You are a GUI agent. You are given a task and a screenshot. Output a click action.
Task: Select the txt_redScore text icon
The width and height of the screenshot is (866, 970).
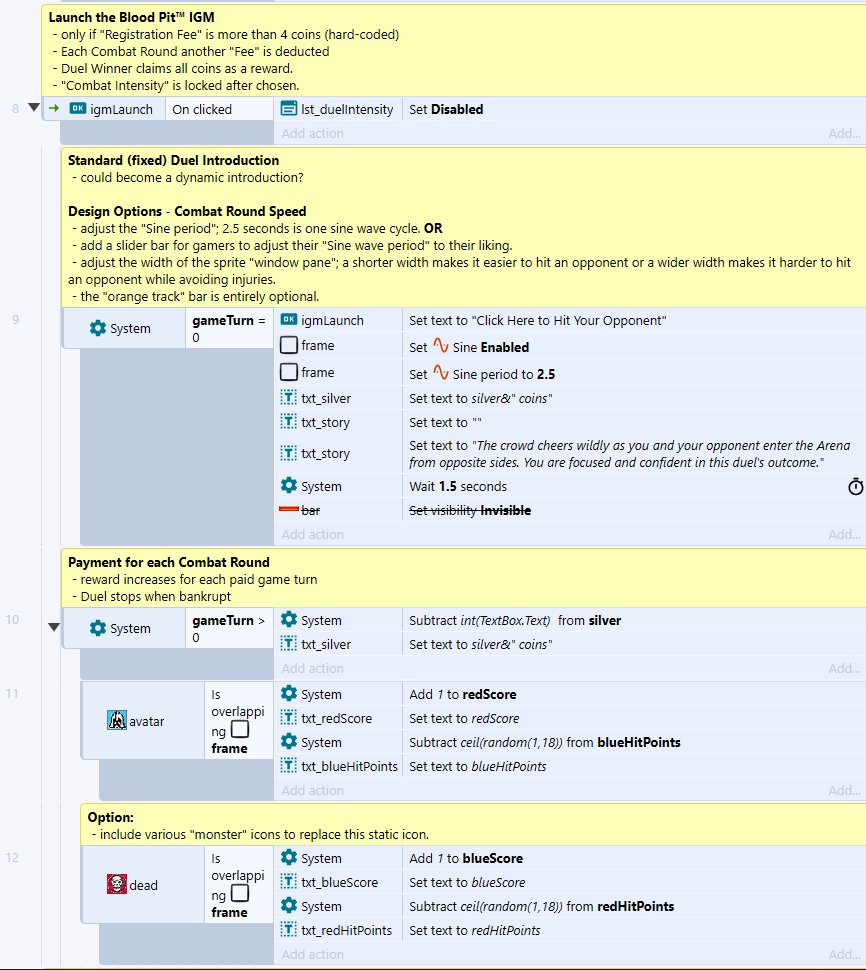point(289,718)
